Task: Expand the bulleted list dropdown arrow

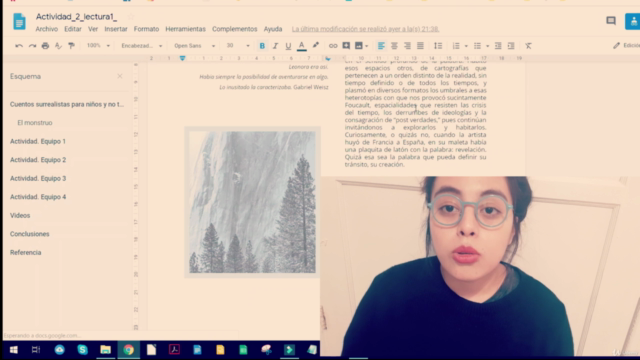Action: pos(487,46)
